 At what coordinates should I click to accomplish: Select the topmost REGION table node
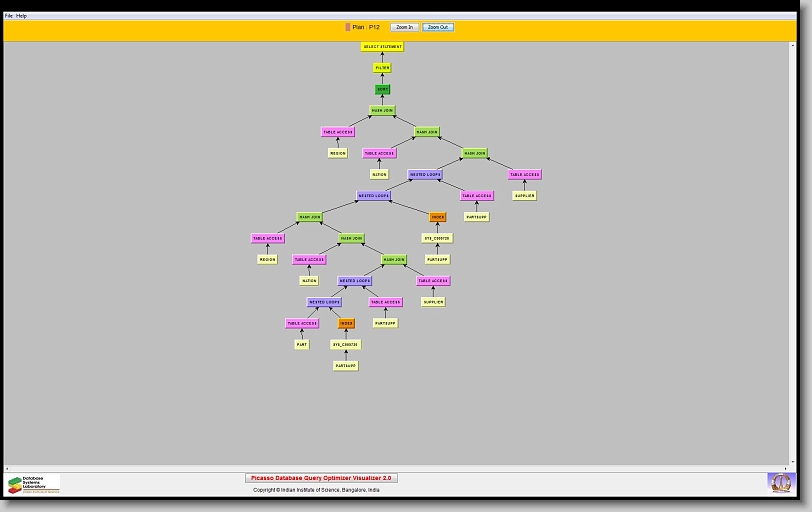pos(338,153)
